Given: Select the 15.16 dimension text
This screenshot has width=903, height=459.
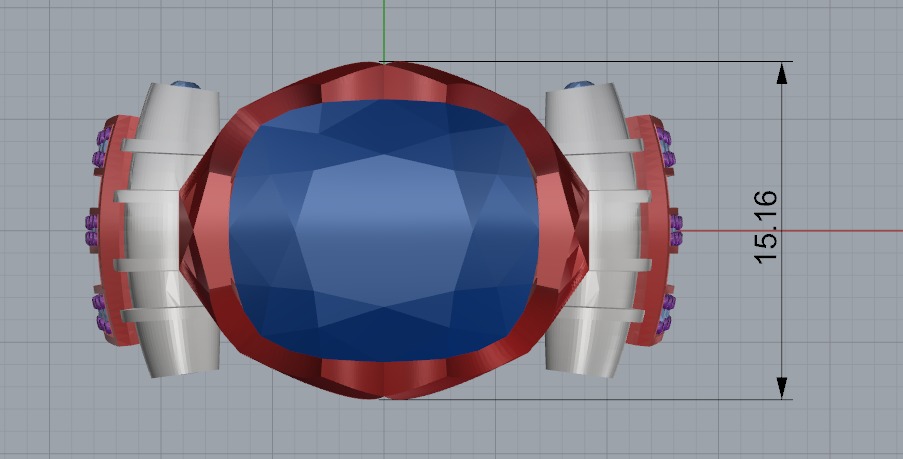Looking at the screenshot, I should (766, 227).
